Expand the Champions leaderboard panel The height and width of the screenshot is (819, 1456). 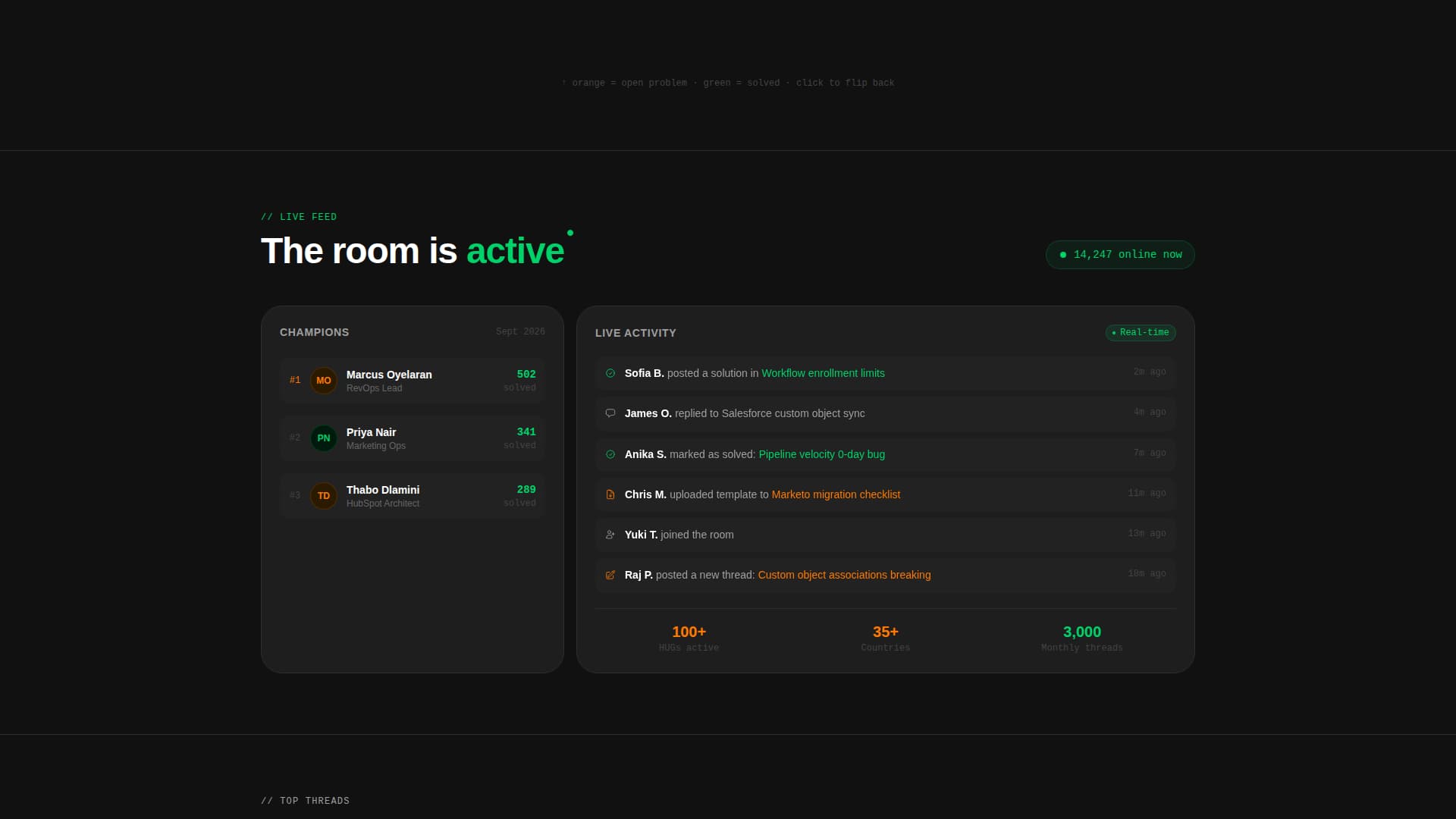(x=314, y=332)
